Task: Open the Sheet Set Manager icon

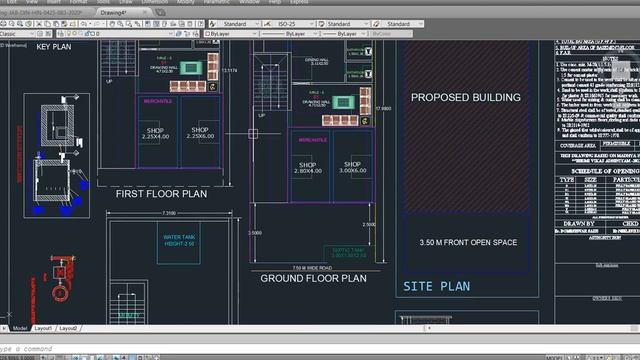Action: 173,24
